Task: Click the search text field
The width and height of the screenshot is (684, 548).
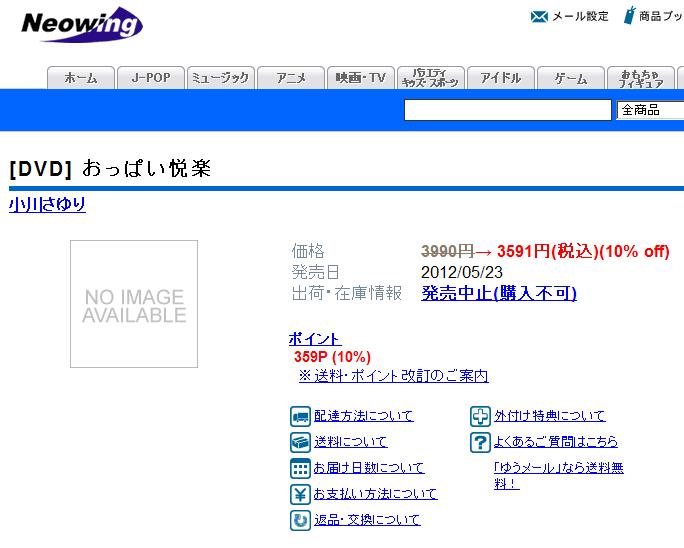Action: pyautogui.click(x=508, y=110)
